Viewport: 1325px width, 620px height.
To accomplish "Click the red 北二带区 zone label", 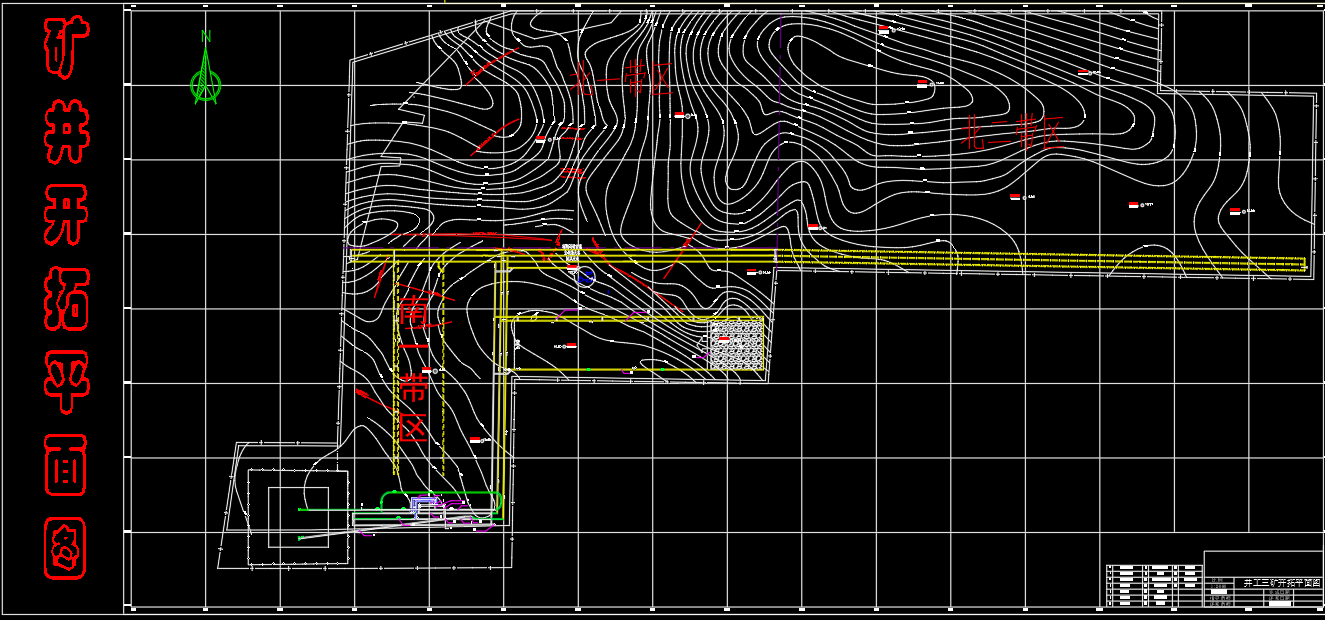I will coord(1012,133).
